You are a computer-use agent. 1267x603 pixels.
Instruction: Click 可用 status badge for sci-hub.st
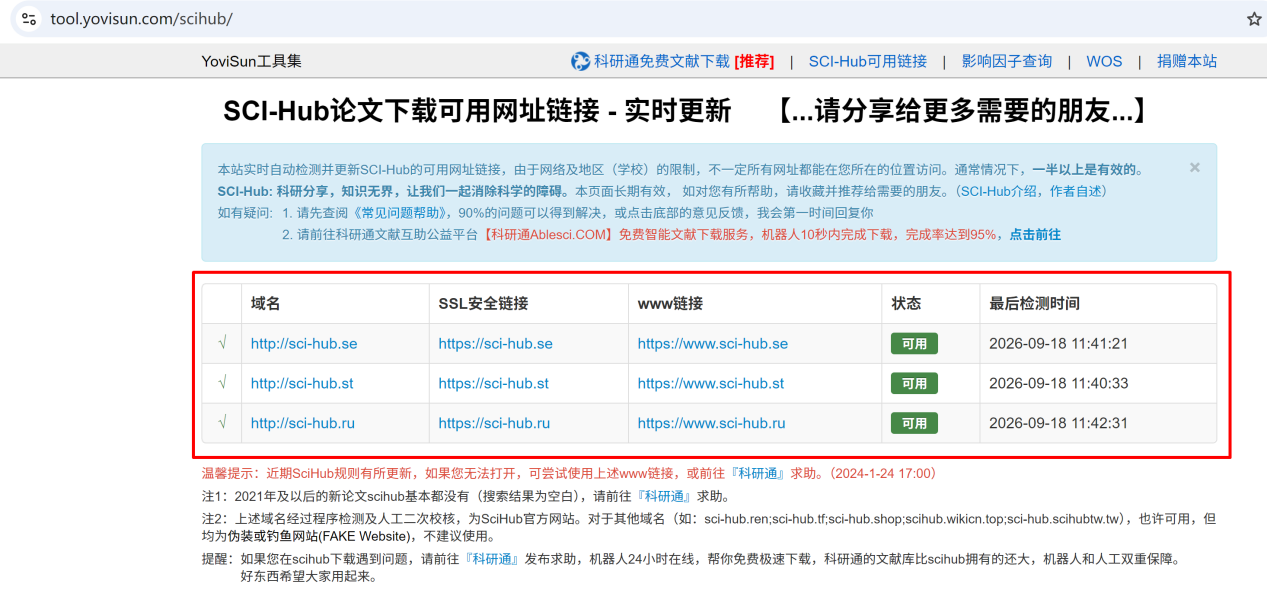pyautogui.click(x=914, y=383)
